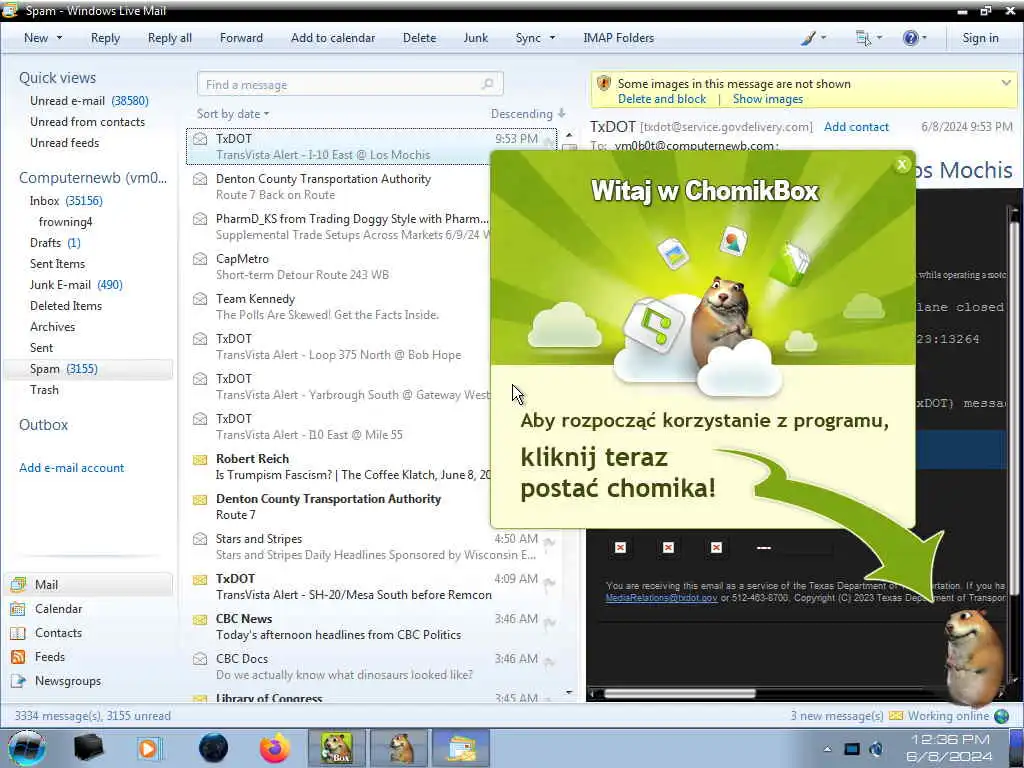Click Reply all in the toolbar

pos(170,38)
